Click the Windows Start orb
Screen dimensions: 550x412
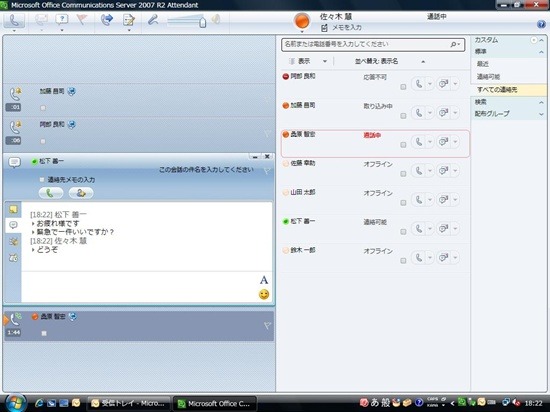pos(15,403)
